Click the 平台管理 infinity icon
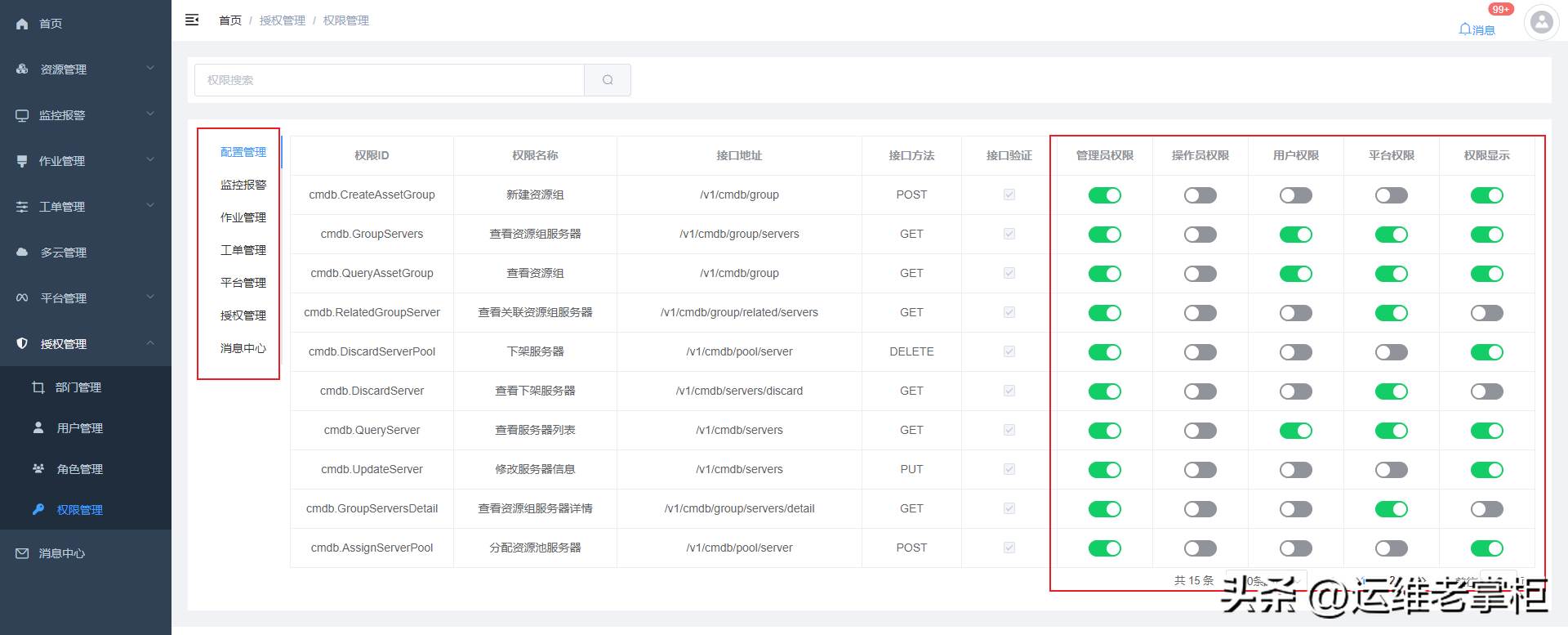This screenshot has width=1568, height=635. tap(22, 298)
